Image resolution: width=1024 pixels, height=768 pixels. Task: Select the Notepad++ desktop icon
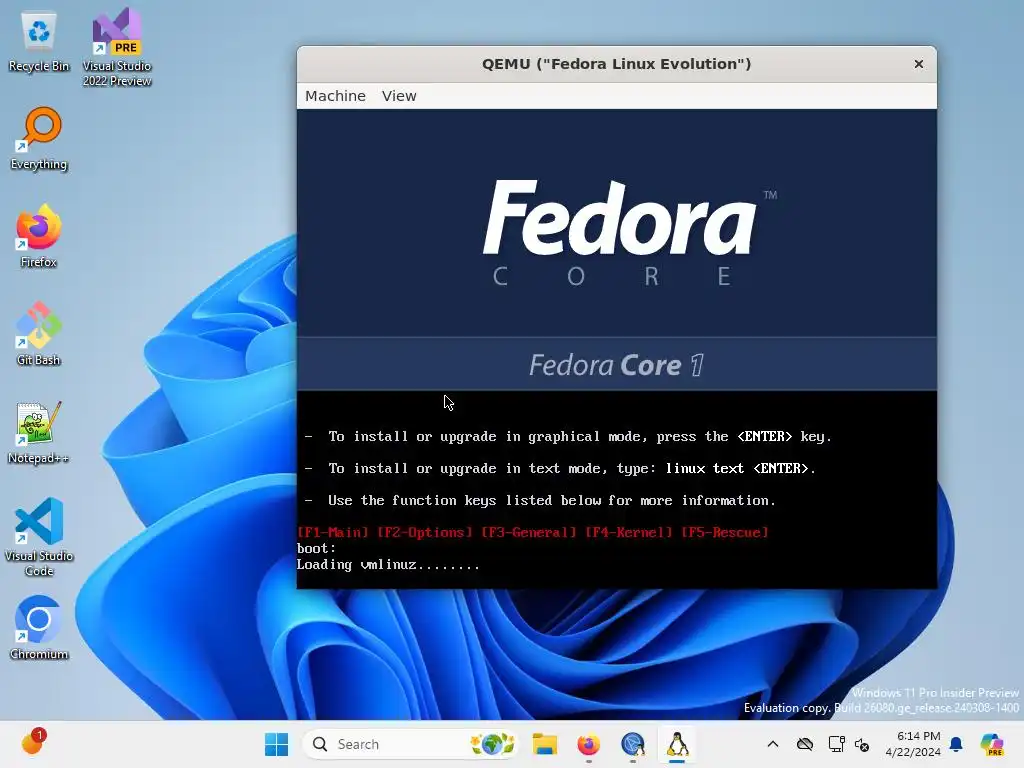tap(39, 432)
